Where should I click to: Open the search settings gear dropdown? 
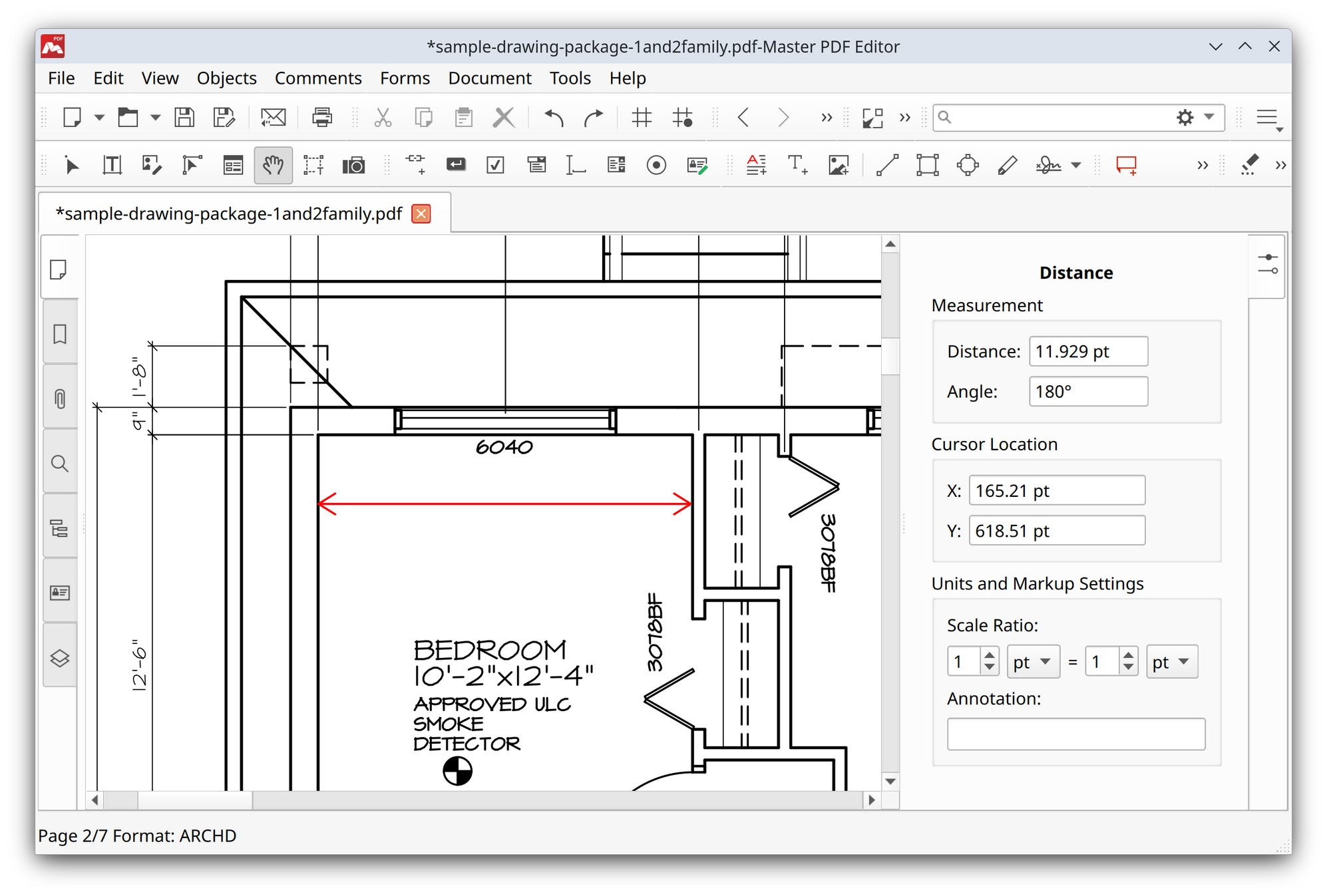1196,118
